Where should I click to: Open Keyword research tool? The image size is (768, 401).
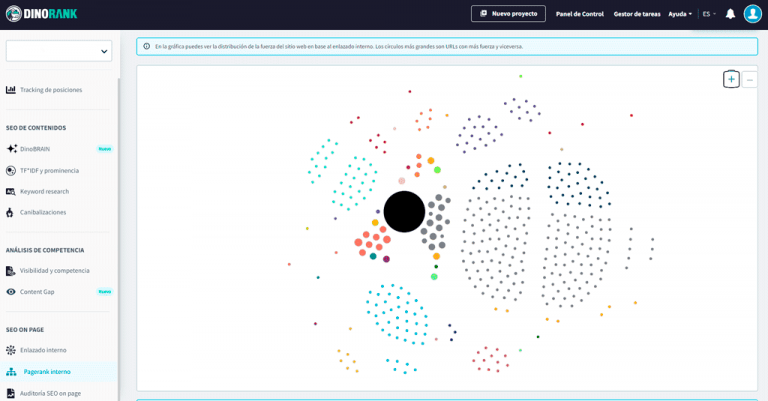(44, 191)
